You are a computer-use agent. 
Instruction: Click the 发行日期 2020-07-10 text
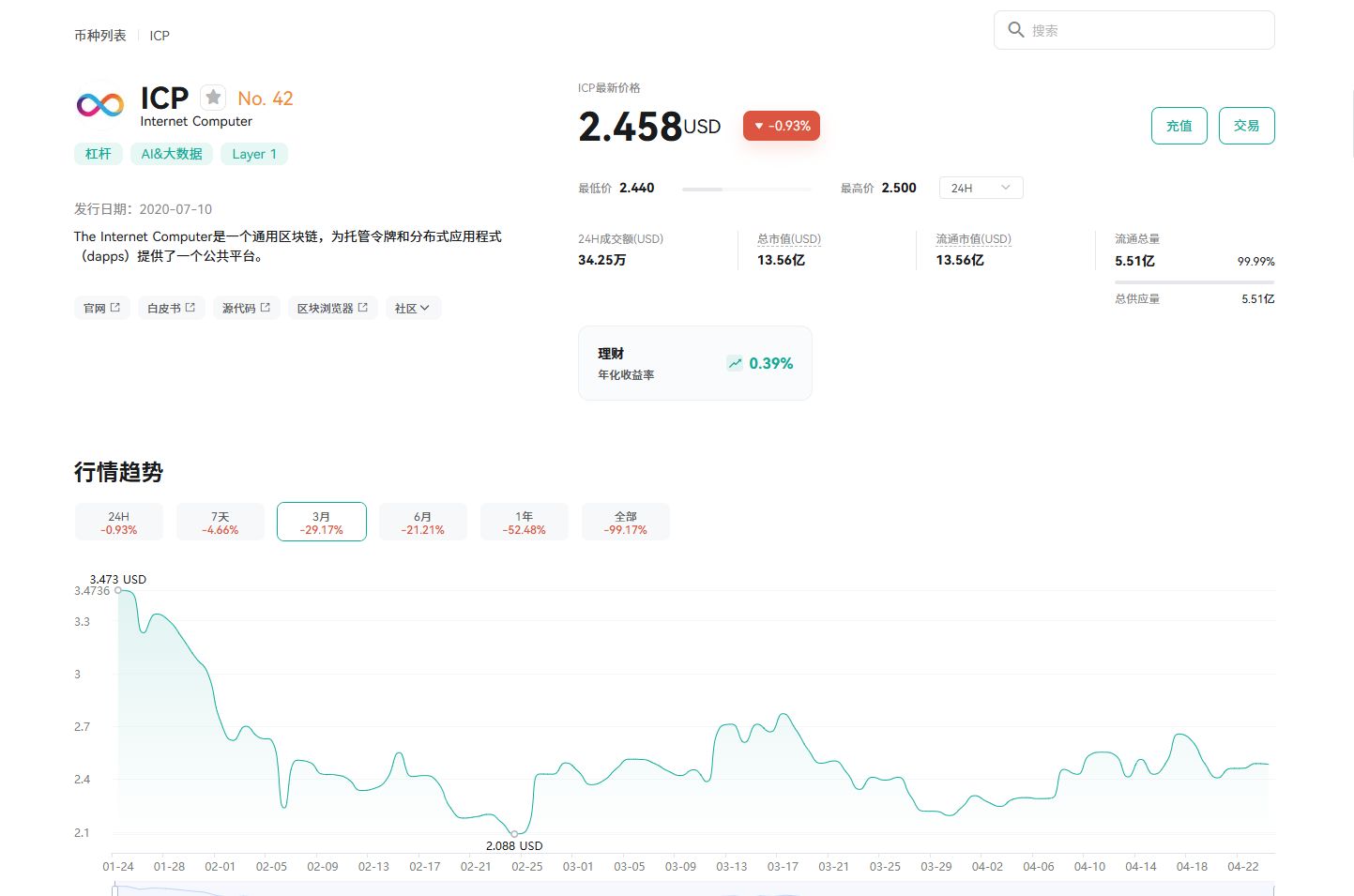click(144, 209)
